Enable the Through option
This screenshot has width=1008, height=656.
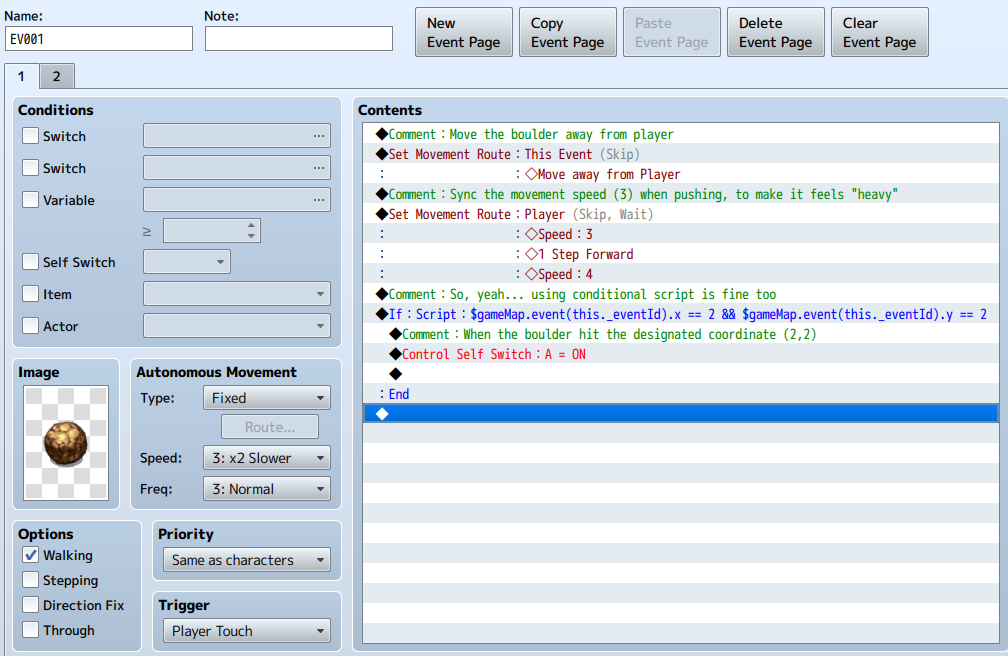pyautogui.click(x=30, y=630)
